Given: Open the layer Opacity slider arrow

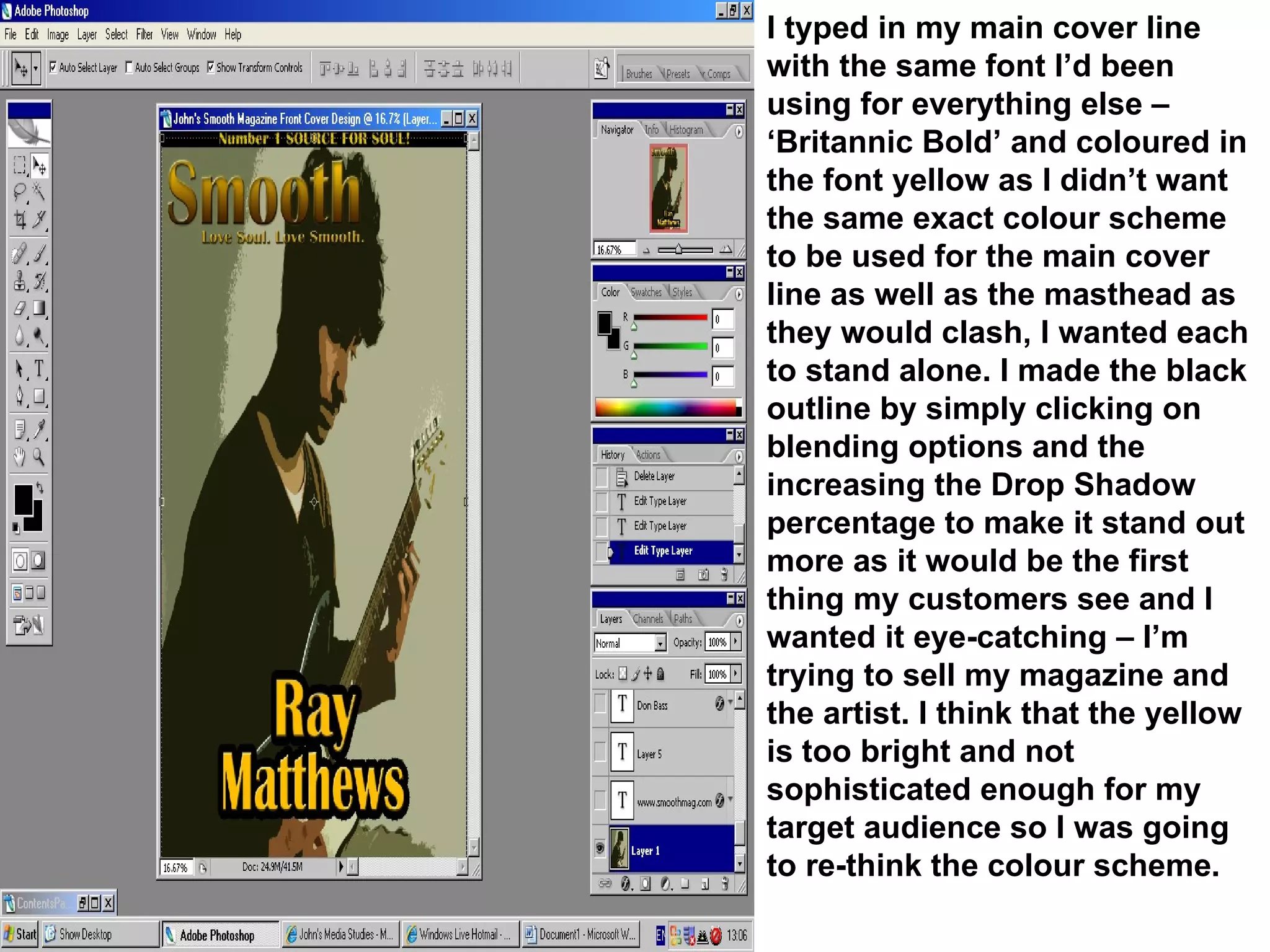Looking at the screenshot, I should point(736,642).
